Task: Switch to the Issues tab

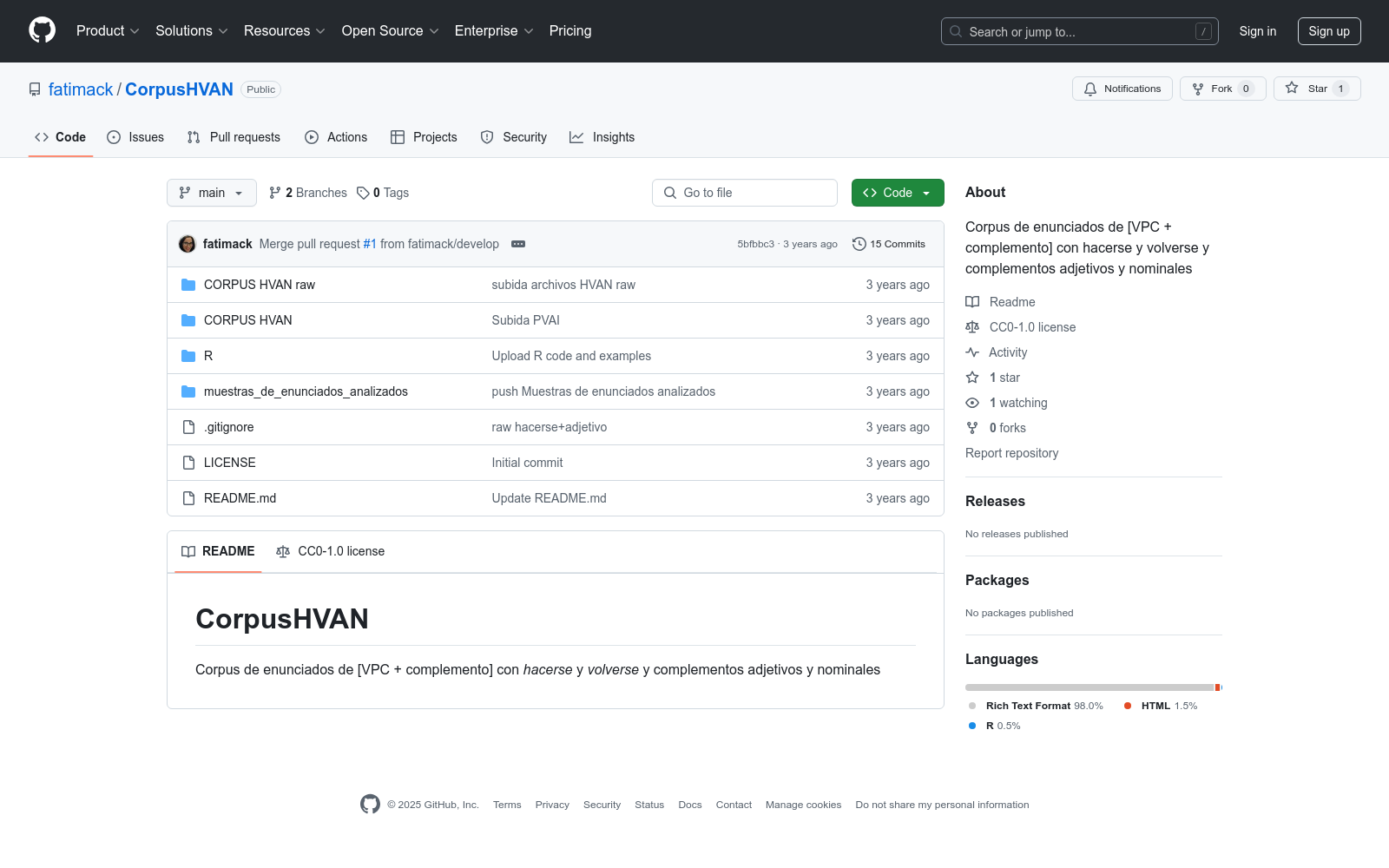Action: point(135,137)
